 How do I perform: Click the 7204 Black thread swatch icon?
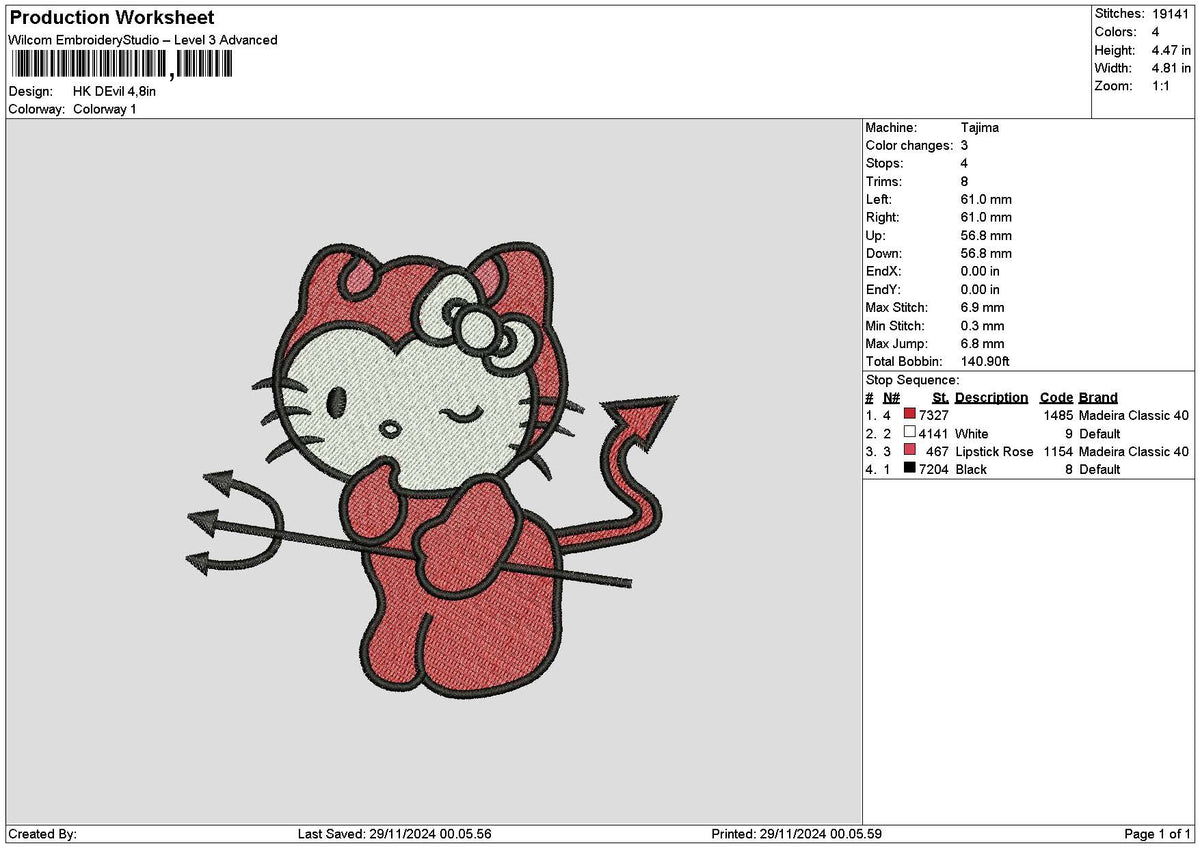(x=909, y=469)
